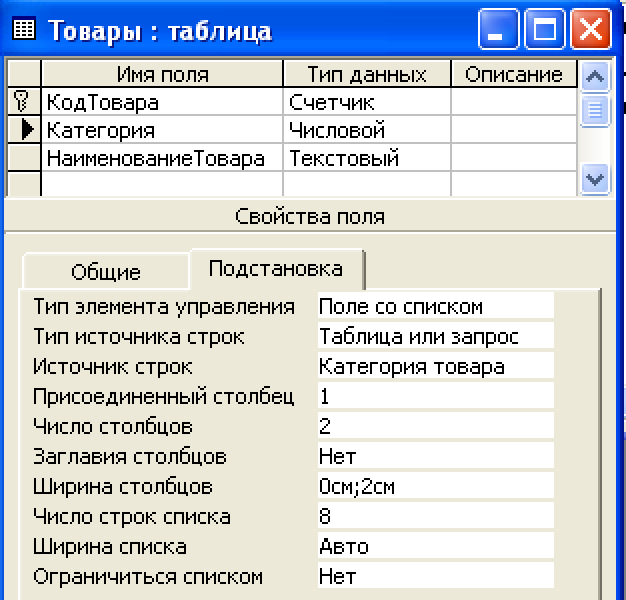
Task: Click the Число строк списка value field
Action: coord(436,516)
